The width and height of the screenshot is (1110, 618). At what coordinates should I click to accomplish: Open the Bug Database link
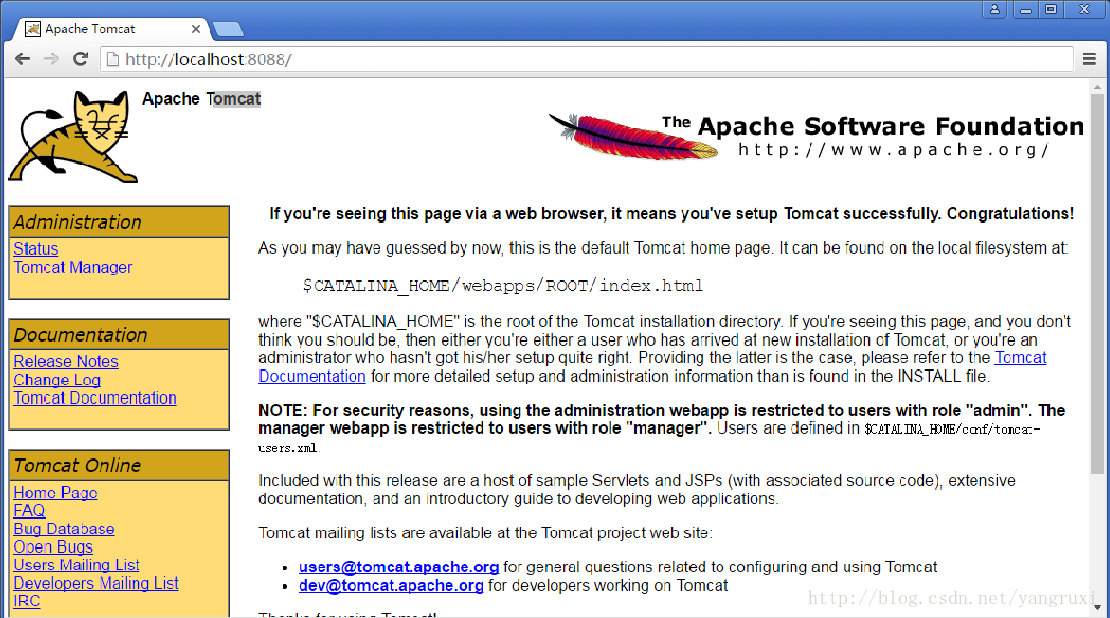[x=64, y=529]
